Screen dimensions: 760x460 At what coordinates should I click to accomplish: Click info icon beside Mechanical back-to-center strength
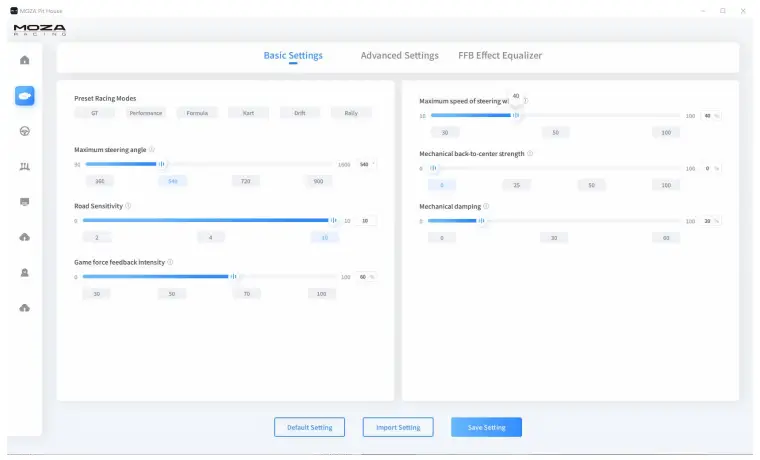(530, 153)
